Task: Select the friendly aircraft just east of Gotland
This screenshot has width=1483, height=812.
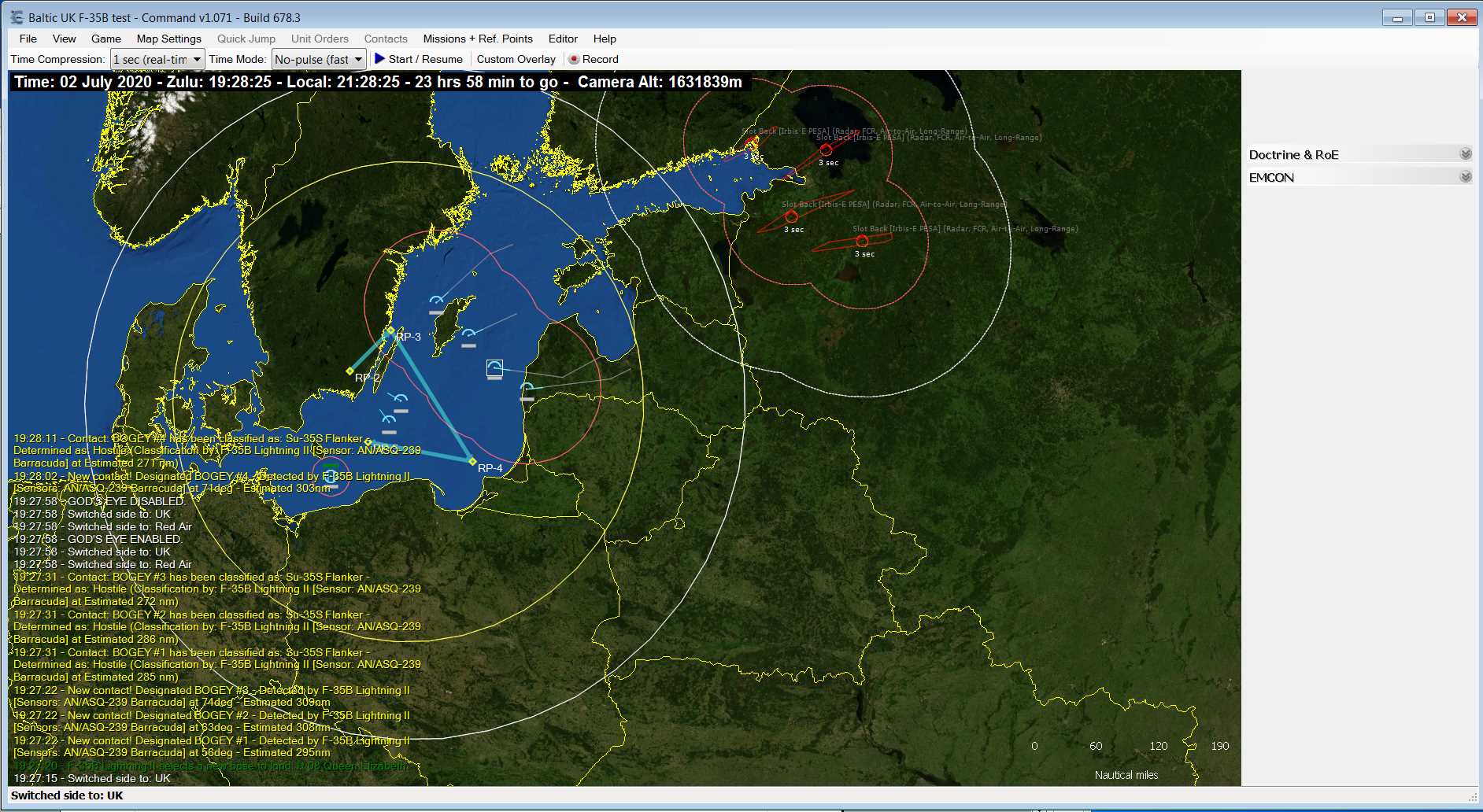Action: (x=468, y=336)
